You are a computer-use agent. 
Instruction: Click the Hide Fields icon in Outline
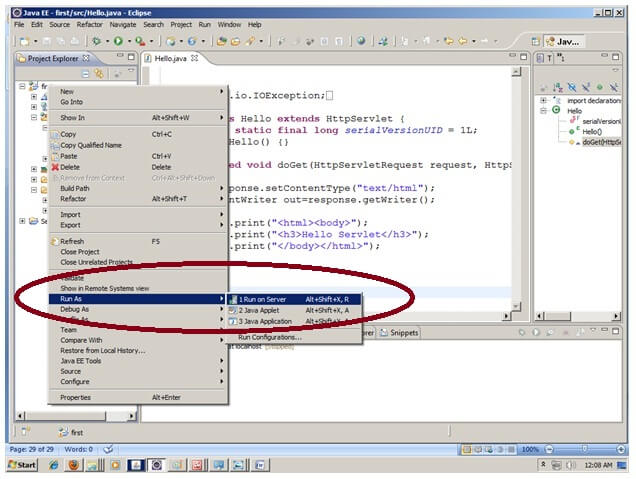572,87
